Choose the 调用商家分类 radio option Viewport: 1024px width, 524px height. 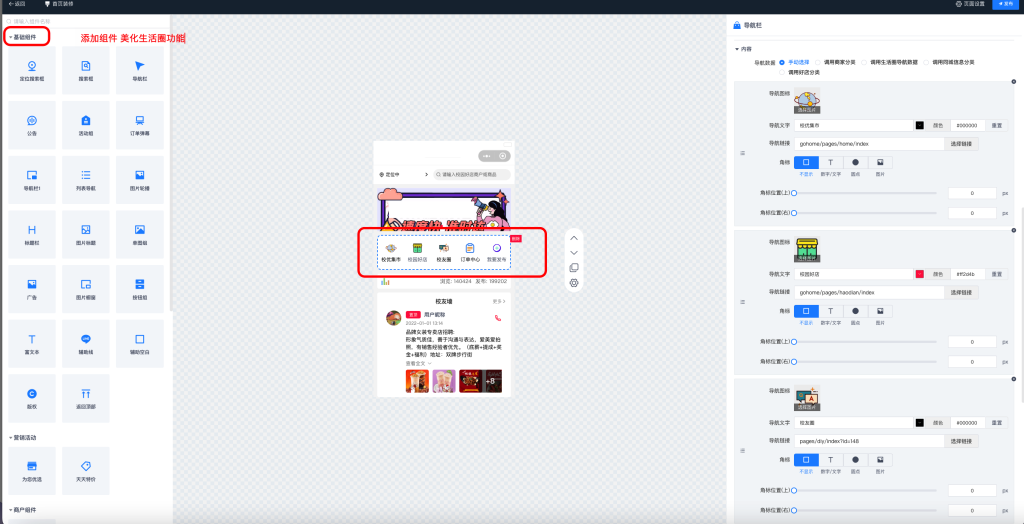[x=818, y=62]
